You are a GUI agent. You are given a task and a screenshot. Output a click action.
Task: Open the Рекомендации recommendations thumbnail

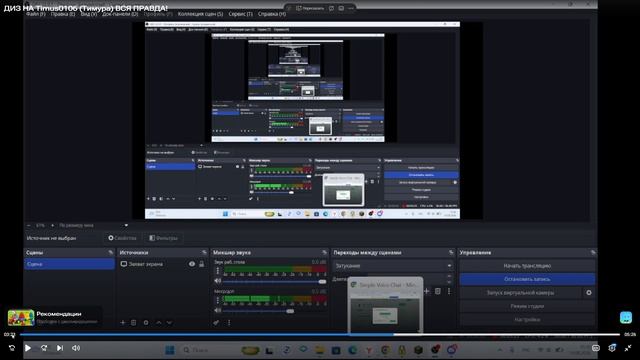point(21,318)
